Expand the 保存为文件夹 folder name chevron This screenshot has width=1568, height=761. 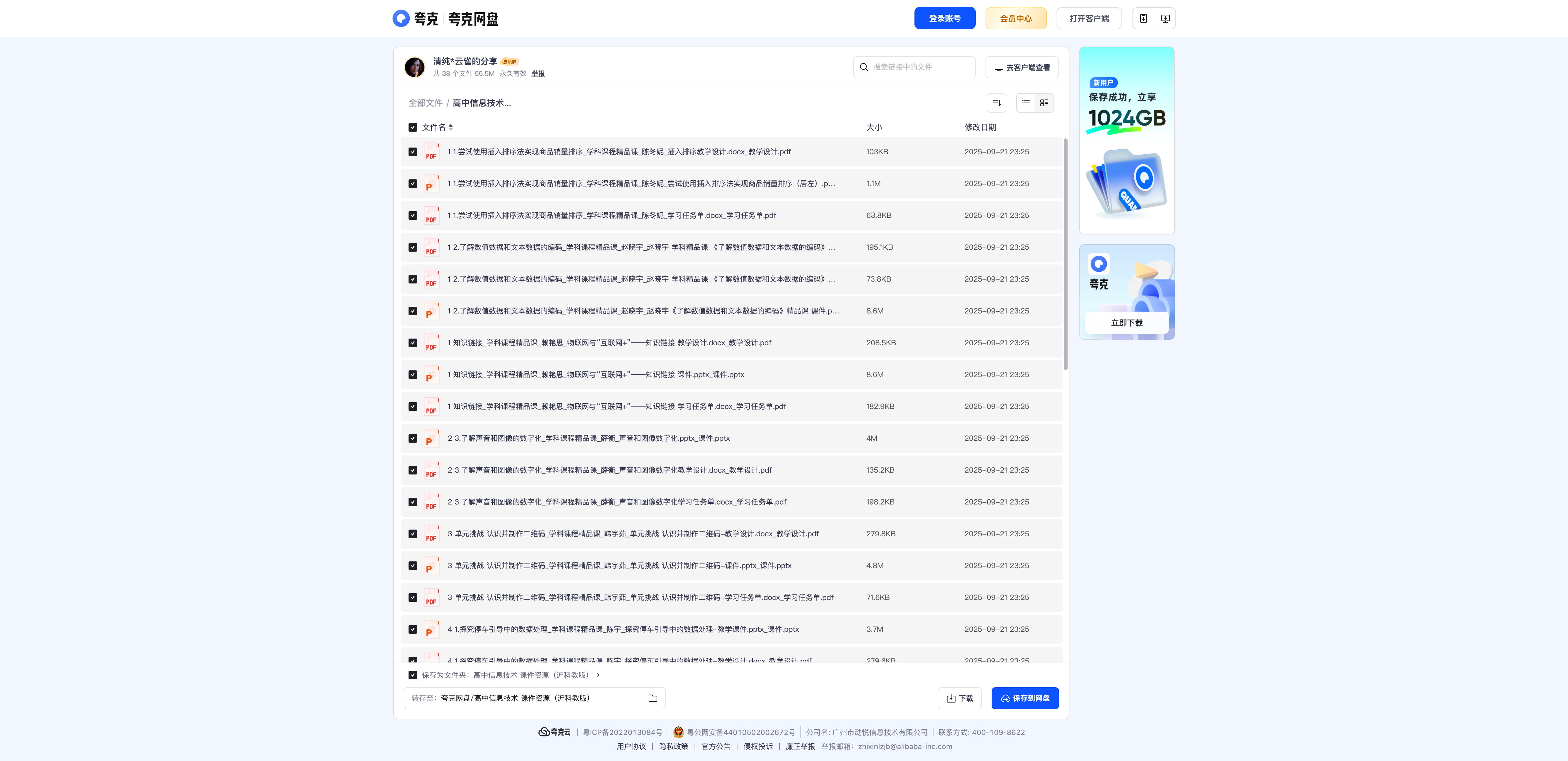coord(598,675)
